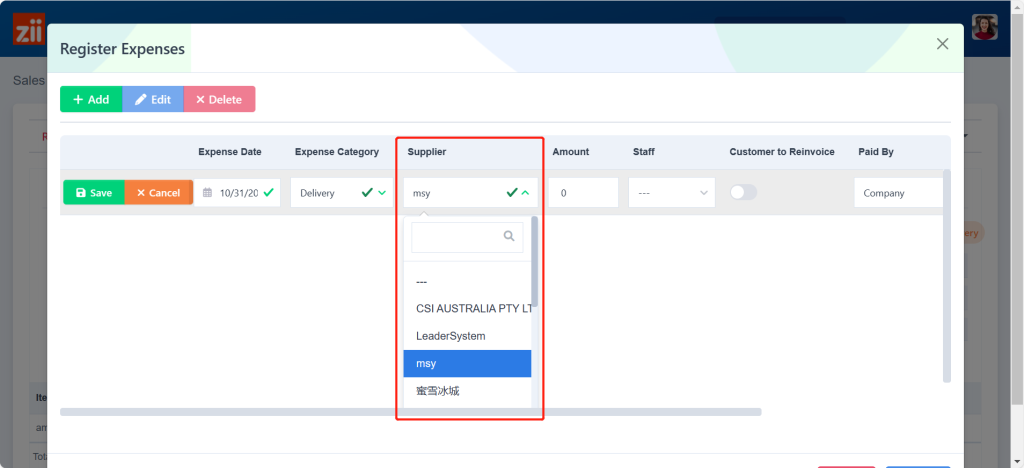1024x468 pixels.
Task: Select the 蜜雪冰城 supplier option
Action: click(437, 391)
